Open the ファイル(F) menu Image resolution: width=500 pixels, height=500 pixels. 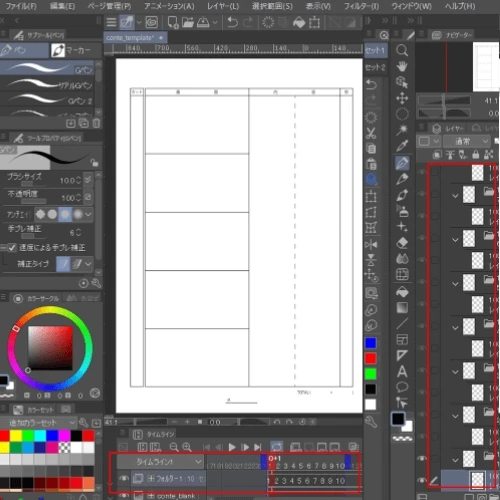22,6
